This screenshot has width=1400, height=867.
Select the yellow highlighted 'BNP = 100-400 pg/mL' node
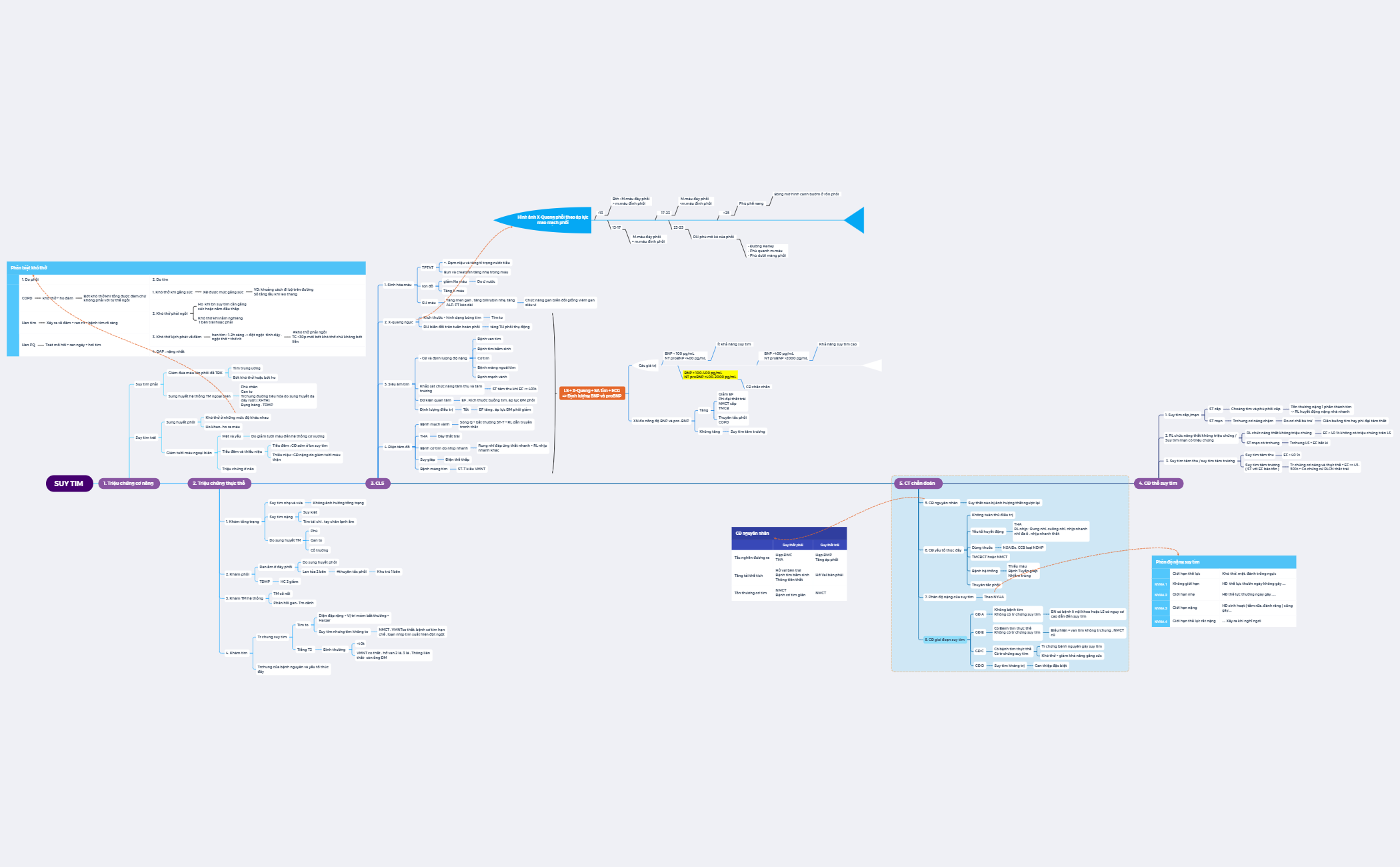(x=709, y=376)
